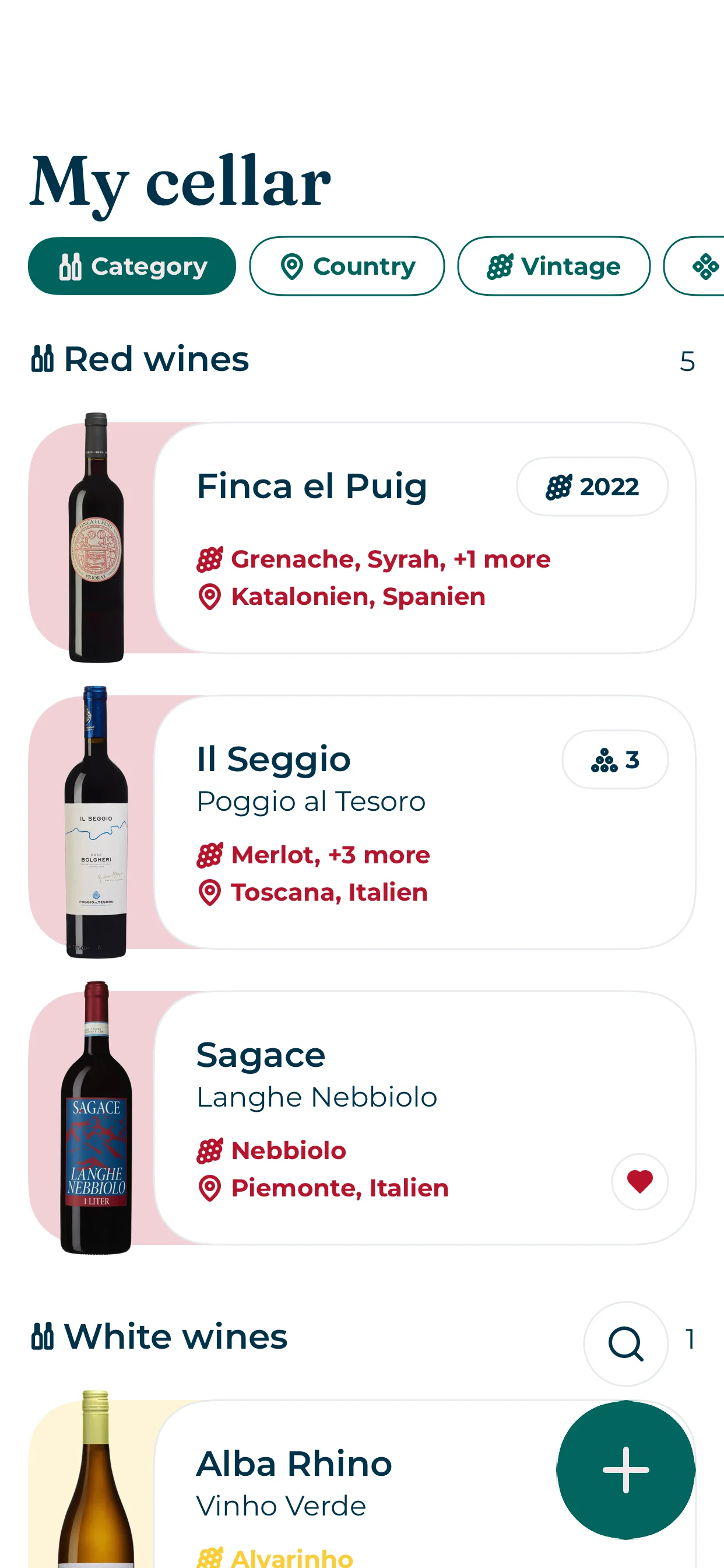
Task: Tap the bottle count badge on Il Seggio
Action: pos(614,759)
